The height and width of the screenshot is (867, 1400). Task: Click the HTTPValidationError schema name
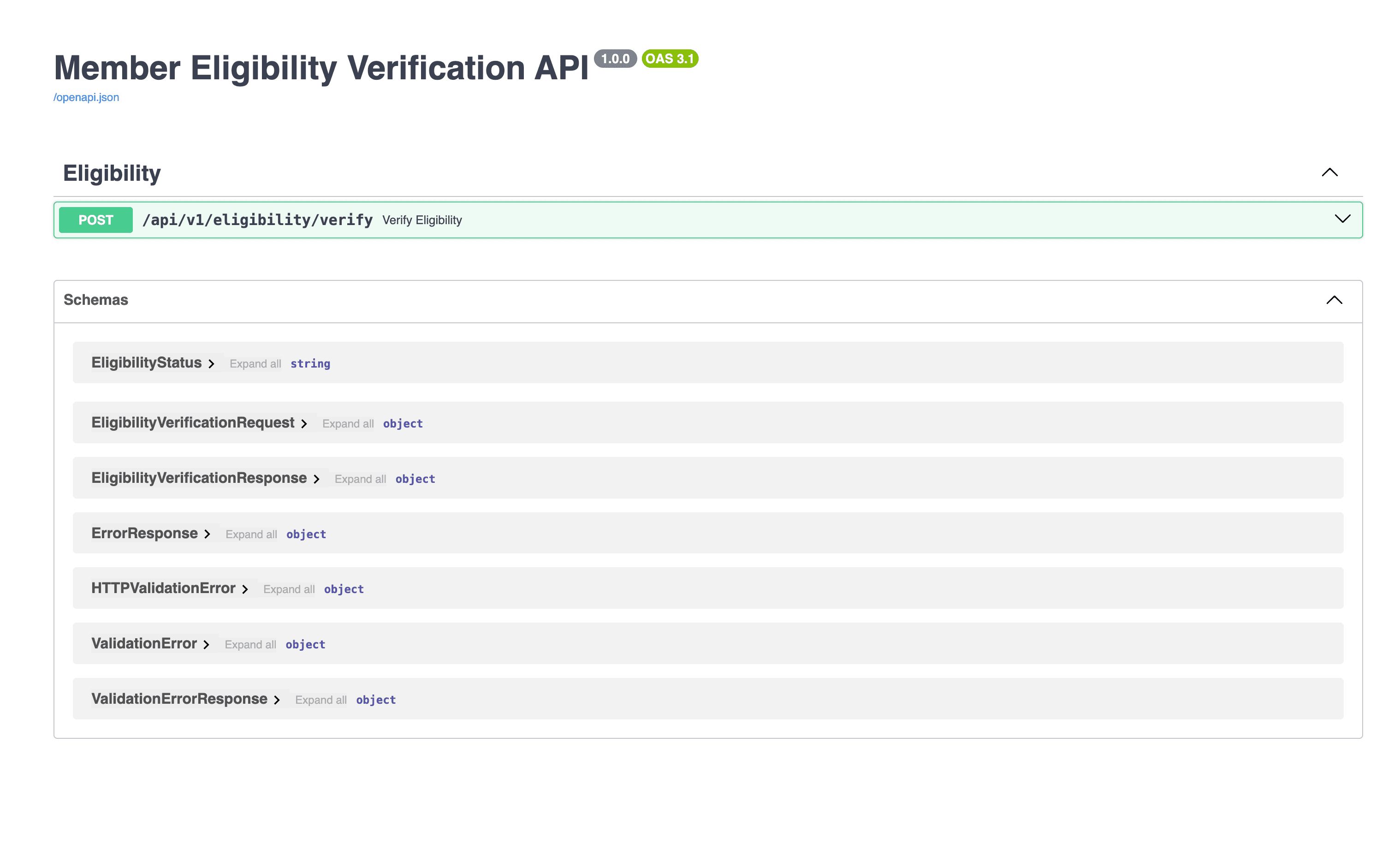[x=163, y=588]
